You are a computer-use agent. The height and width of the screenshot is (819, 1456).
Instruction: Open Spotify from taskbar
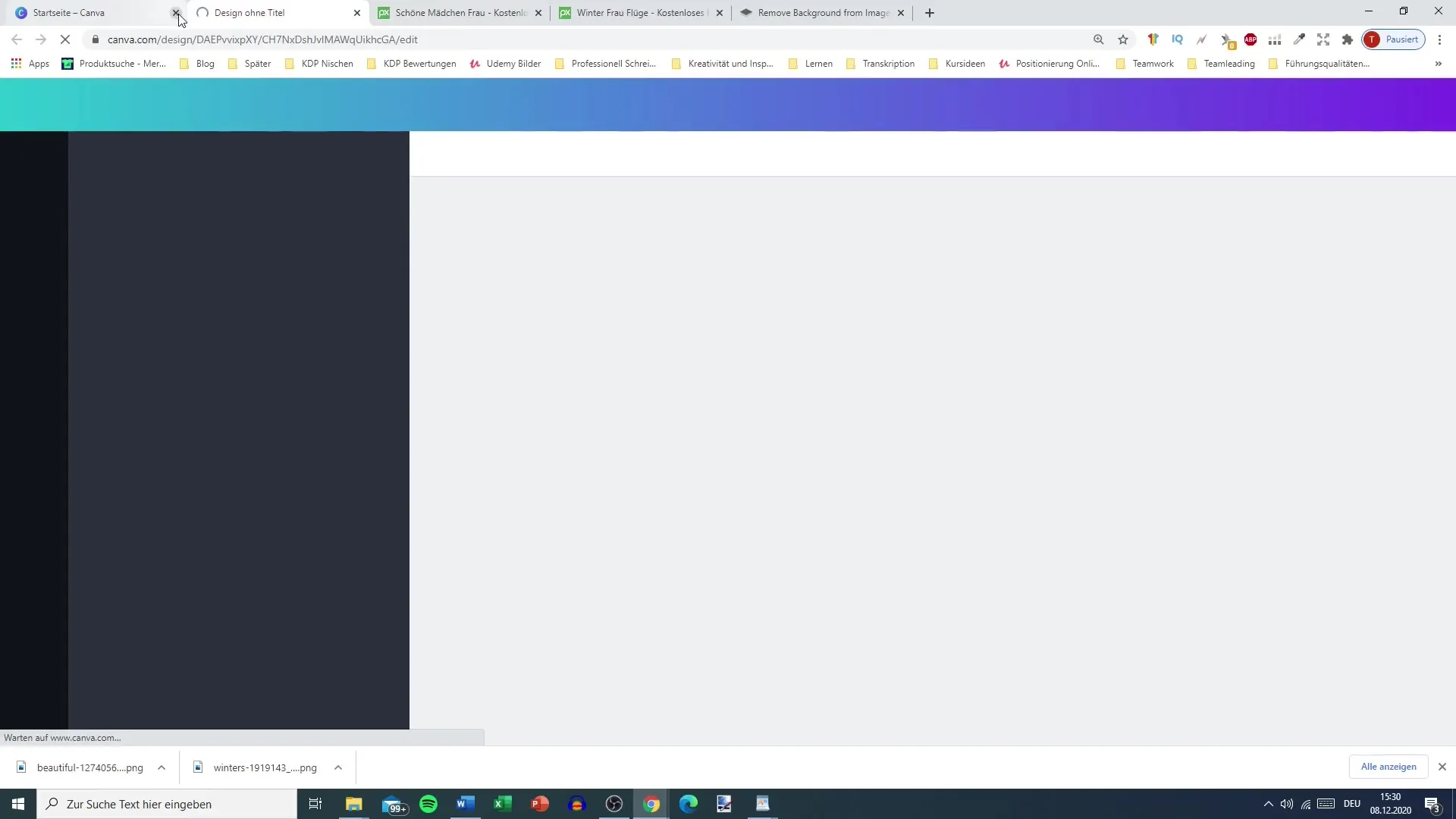click(x=428, y=804)
